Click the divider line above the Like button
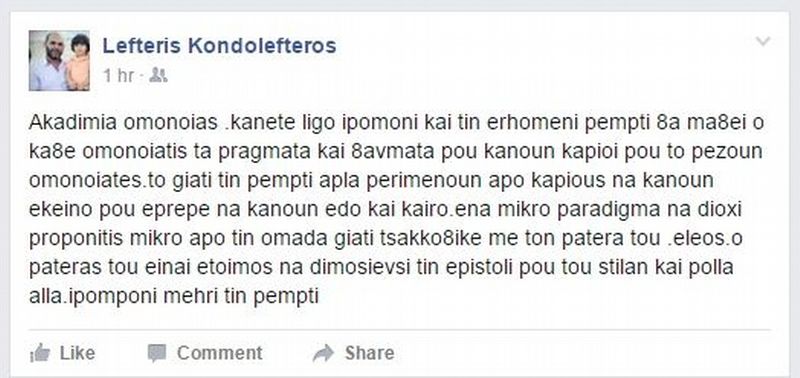 point(400,330)
